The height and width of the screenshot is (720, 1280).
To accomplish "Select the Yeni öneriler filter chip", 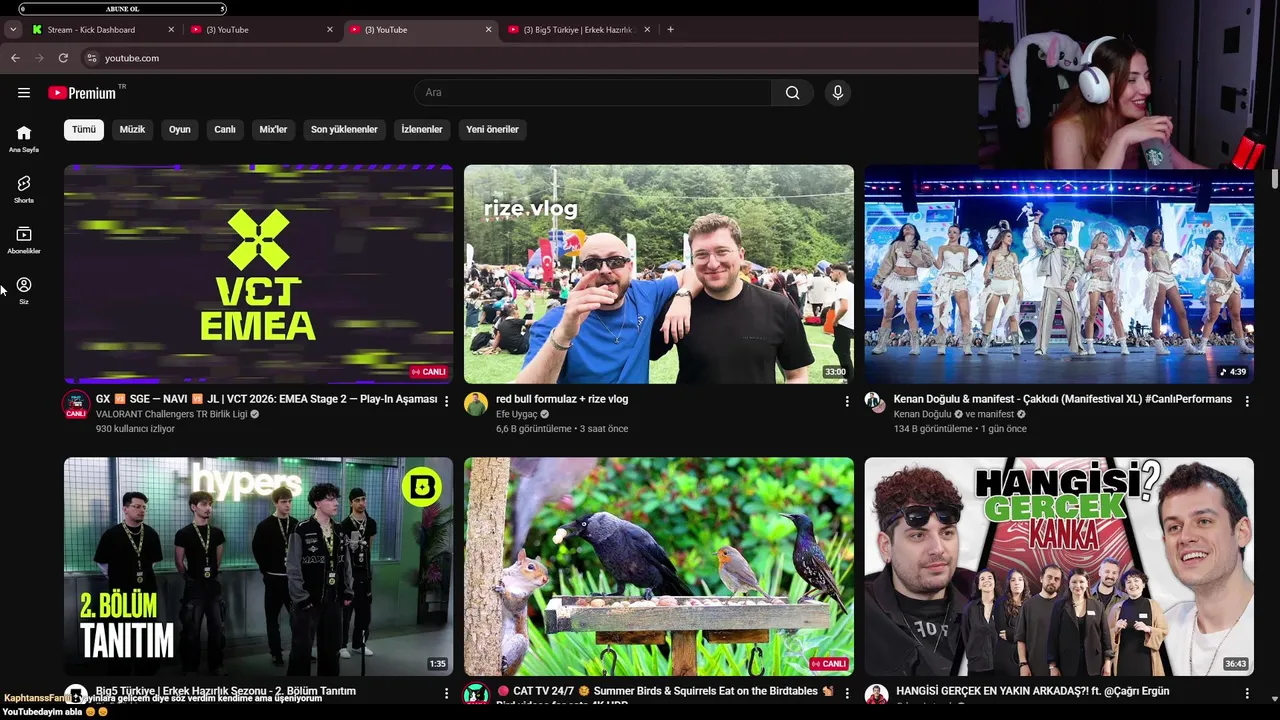I will 493,129.
